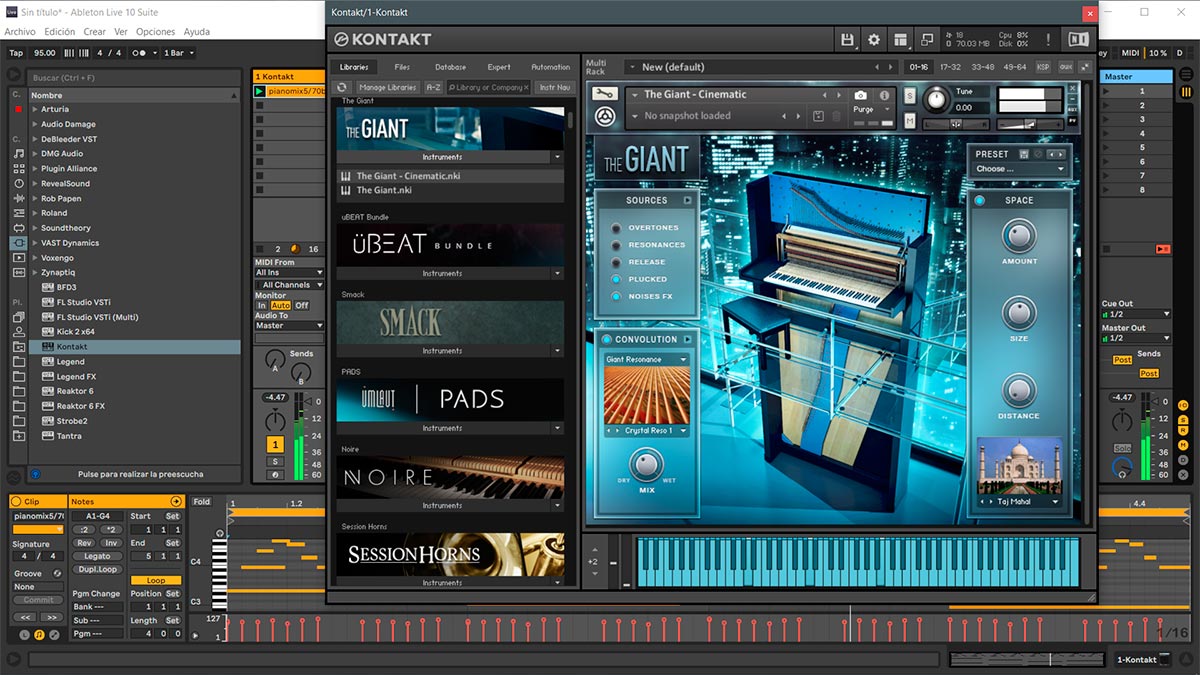The height and width of the screenshot is (675, 1200).
Task: Solo The Giant instrument with S button
Action: click(910, 95)
